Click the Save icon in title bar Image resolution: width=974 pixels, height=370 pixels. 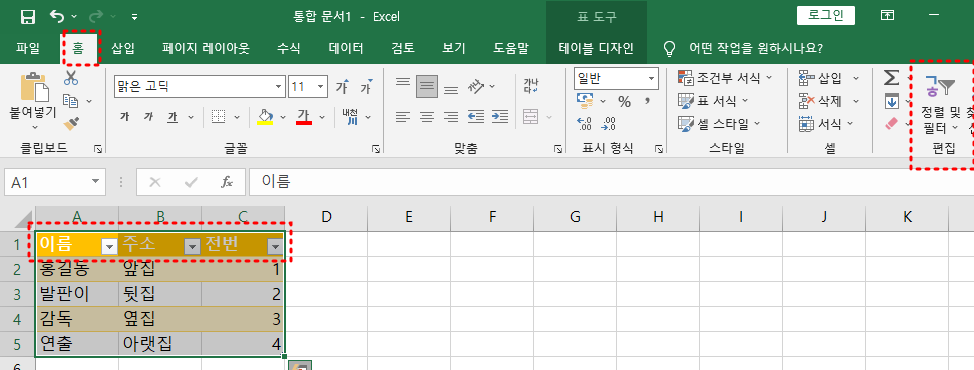click(x=28, y=17)
